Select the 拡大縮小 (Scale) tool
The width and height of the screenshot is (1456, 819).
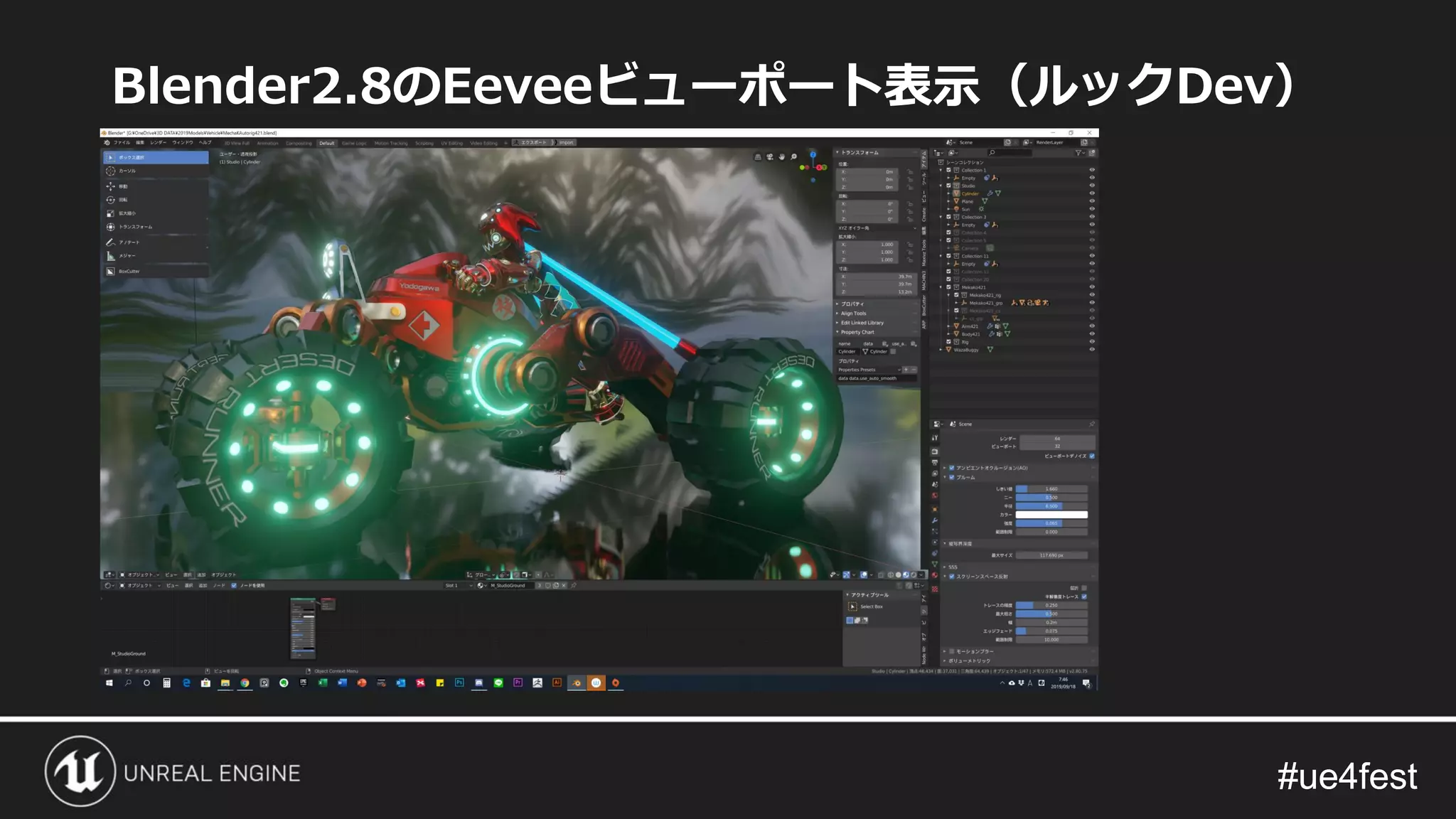click(x=156, y=213)
